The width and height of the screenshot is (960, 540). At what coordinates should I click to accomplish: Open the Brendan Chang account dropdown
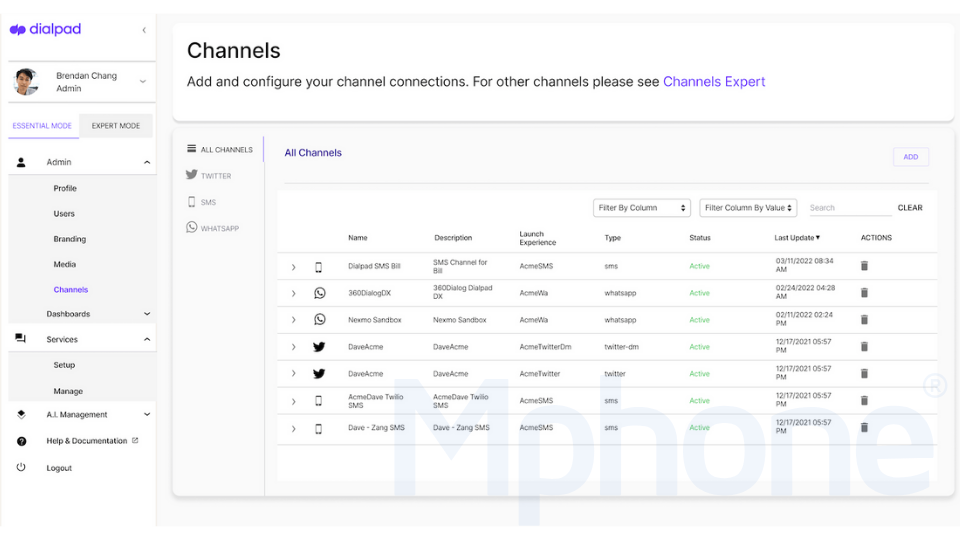click(x=143, y=81)
